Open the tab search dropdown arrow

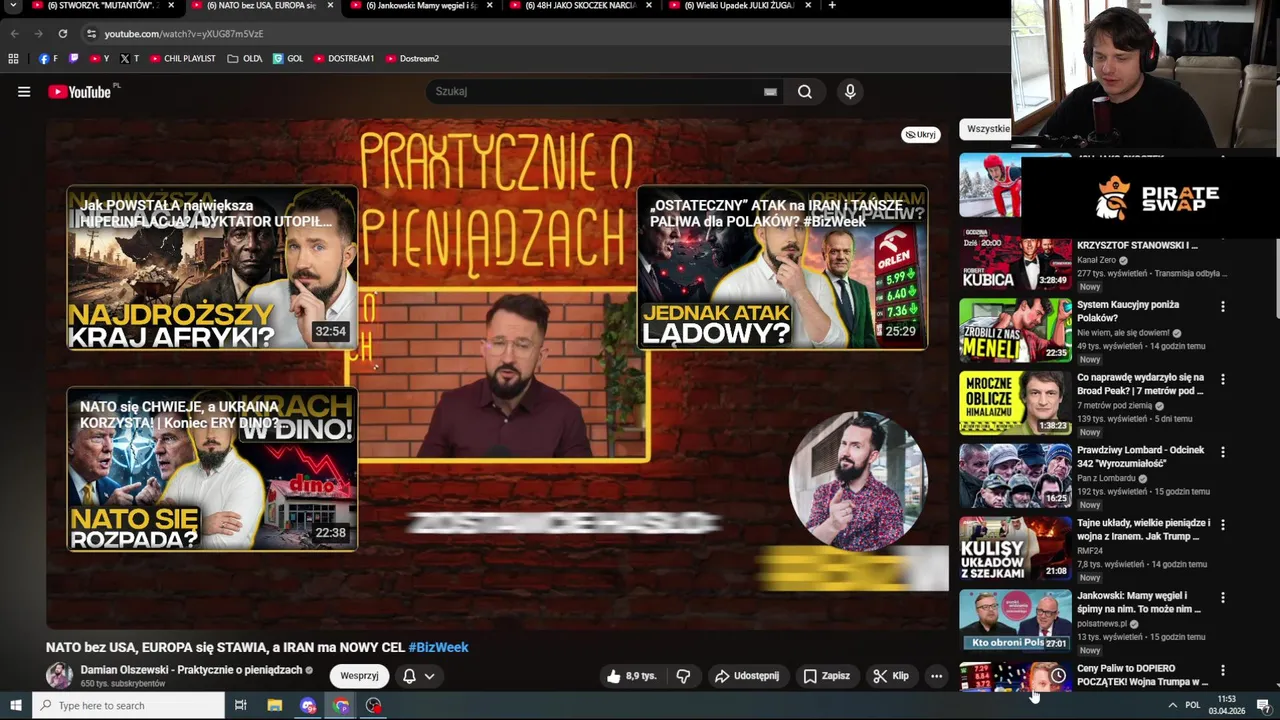pyautogui.click(x=13, y=6)
